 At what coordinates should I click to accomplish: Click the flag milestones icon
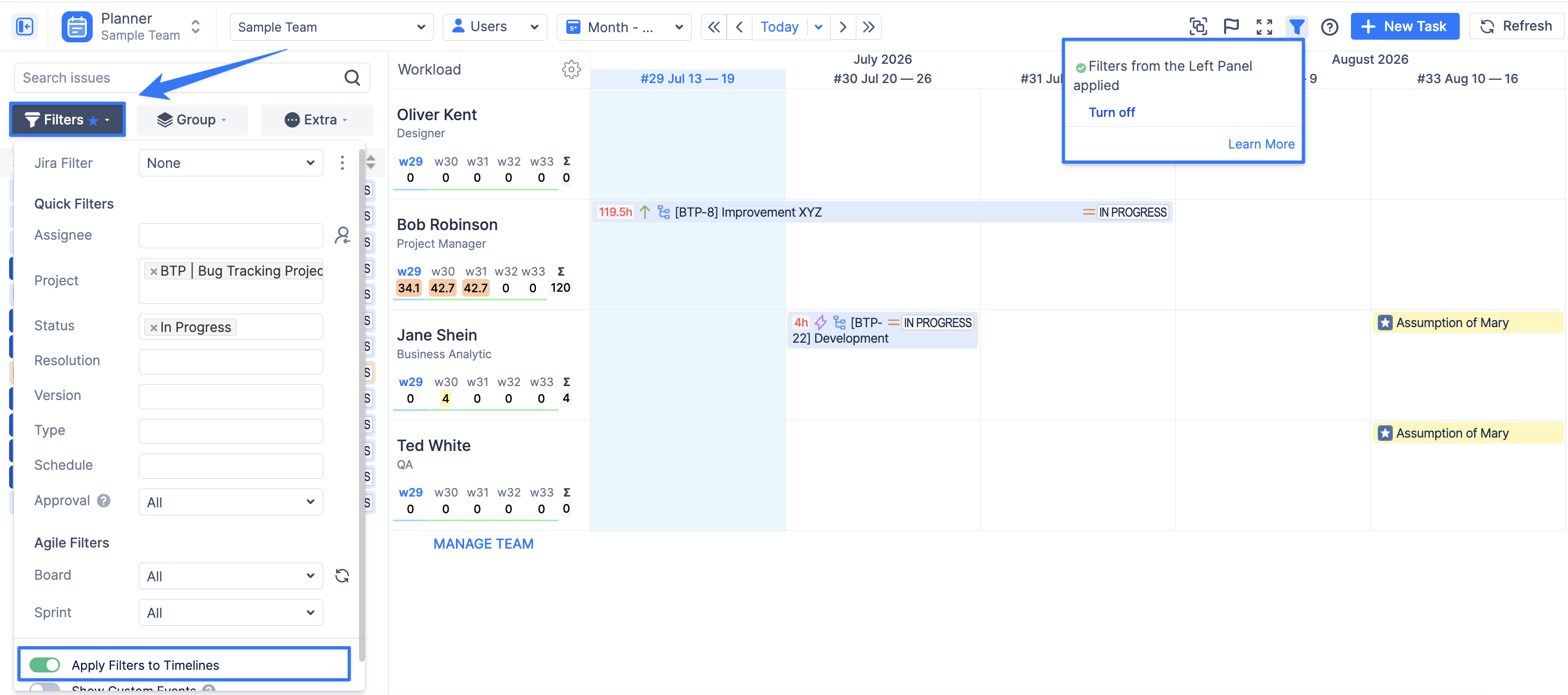(1231, 27)
